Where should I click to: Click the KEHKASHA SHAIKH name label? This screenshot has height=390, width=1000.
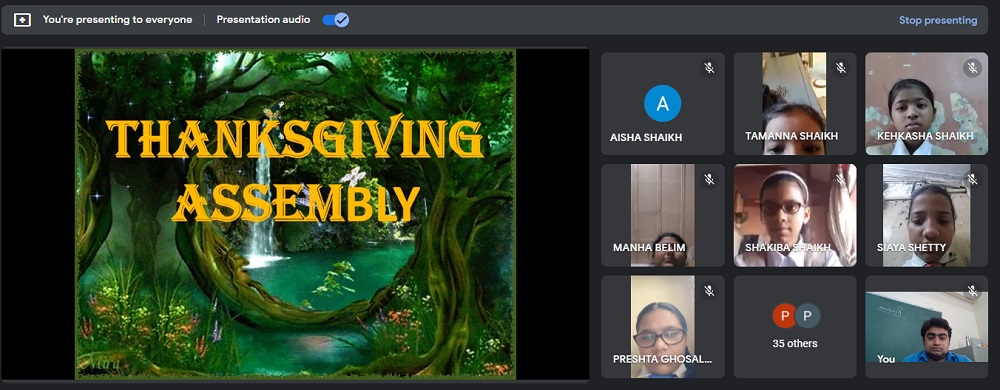click(x=925, y=136)
